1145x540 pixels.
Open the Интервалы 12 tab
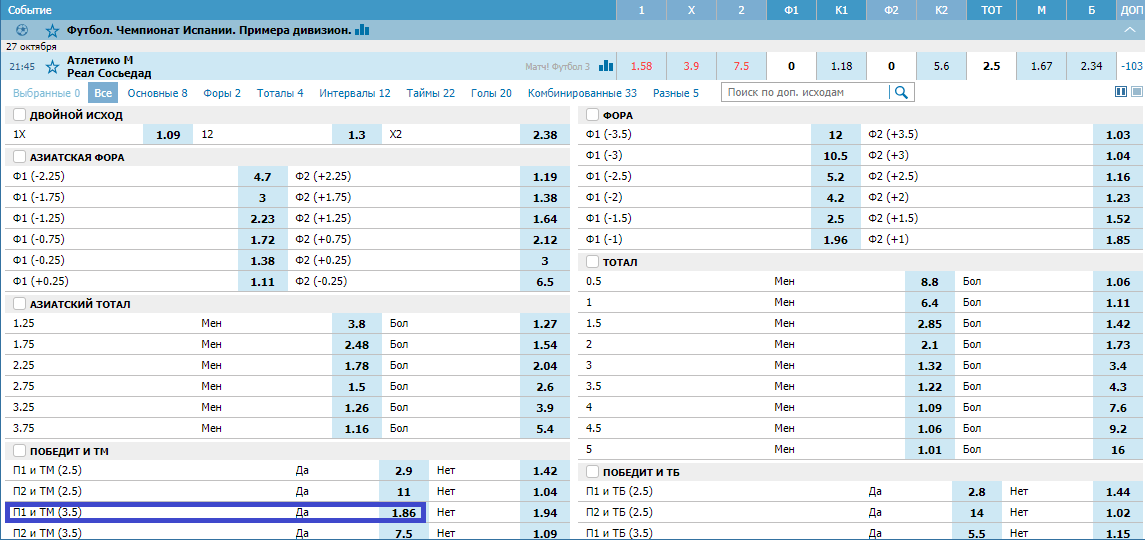[355, 93]
